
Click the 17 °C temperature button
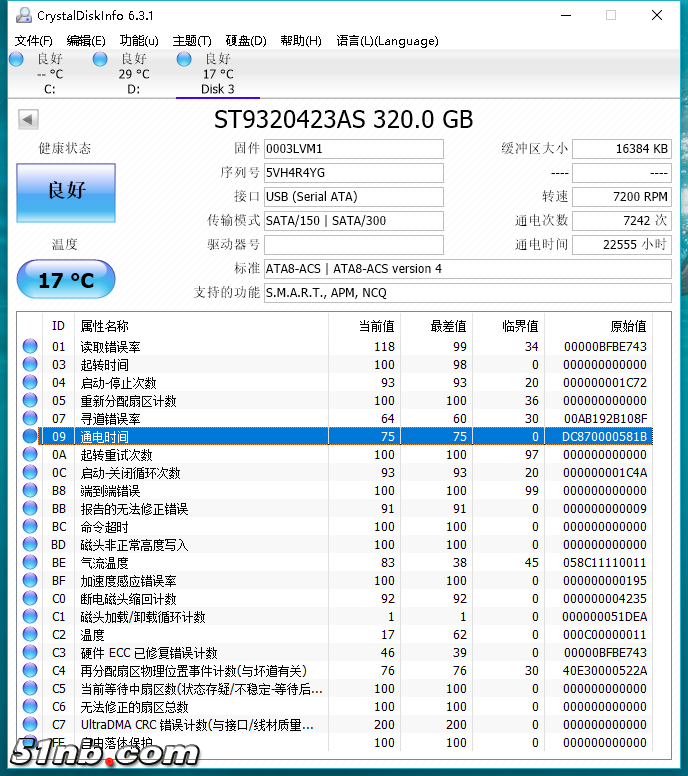pyautogui.click(x=66, y=280)
